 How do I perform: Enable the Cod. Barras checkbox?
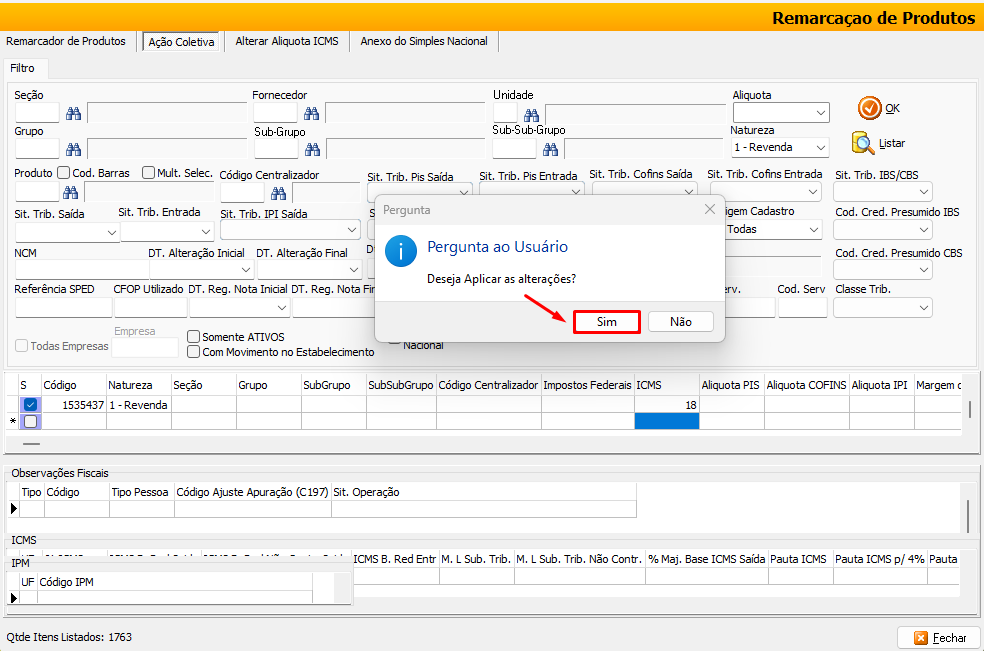click(x=63, y=173)
